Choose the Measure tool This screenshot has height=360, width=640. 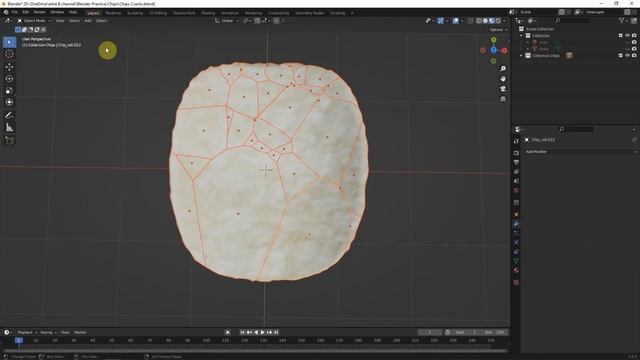point(9,128)
